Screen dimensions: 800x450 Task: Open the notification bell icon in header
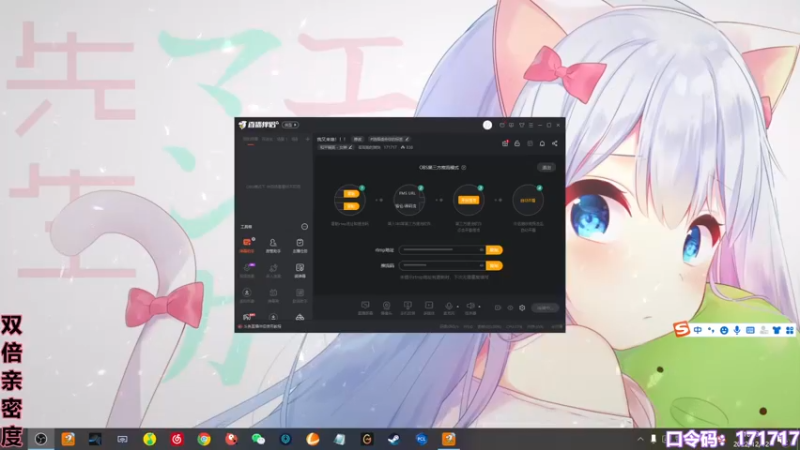click(542, 143)
